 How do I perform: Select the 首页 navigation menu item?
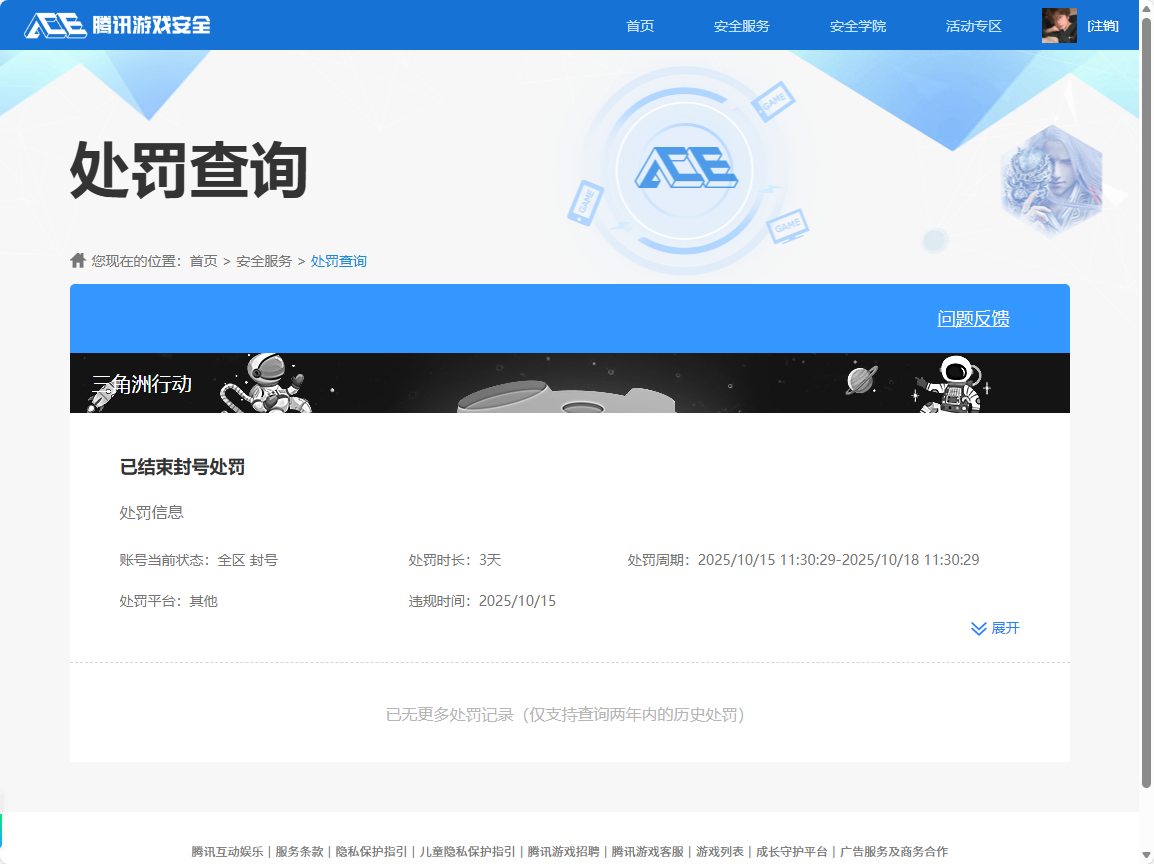point(639,26)
